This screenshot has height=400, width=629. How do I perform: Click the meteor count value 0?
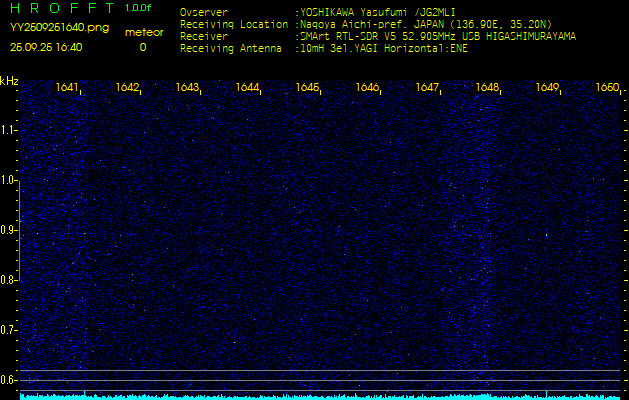point(143,47)
